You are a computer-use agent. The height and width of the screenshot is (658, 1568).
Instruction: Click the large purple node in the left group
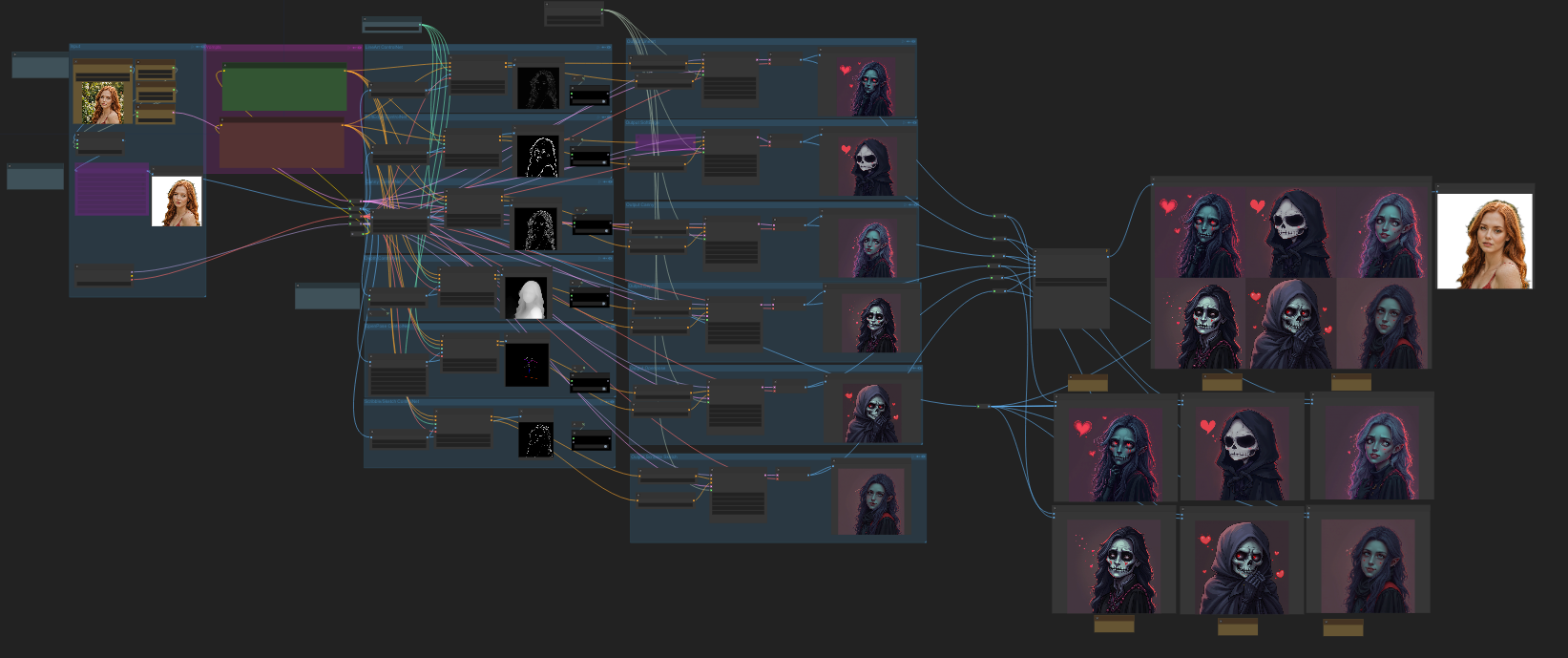point(112,189)
